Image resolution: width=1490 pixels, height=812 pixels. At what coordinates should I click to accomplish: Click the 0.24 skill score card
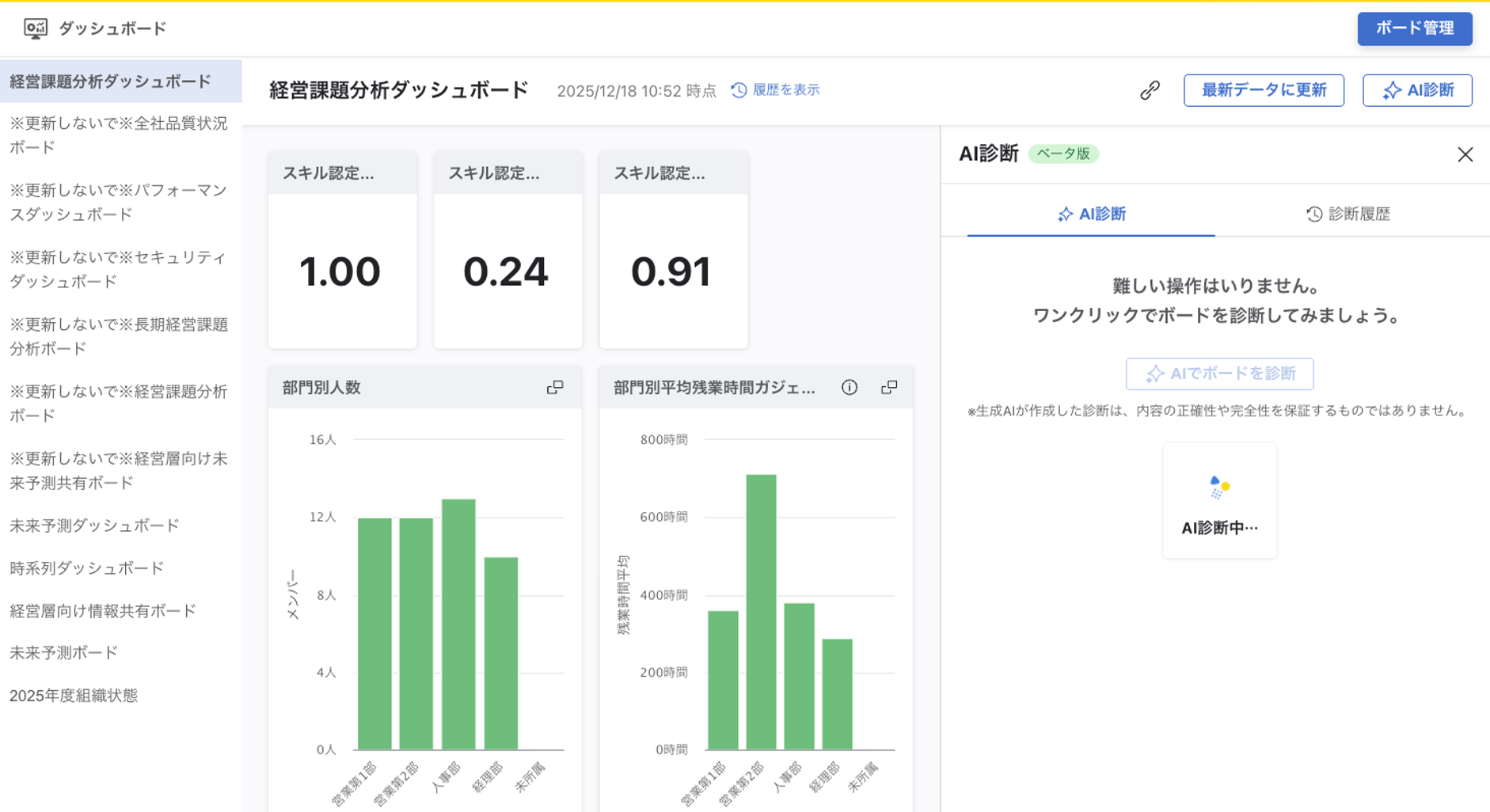point(507,271)
